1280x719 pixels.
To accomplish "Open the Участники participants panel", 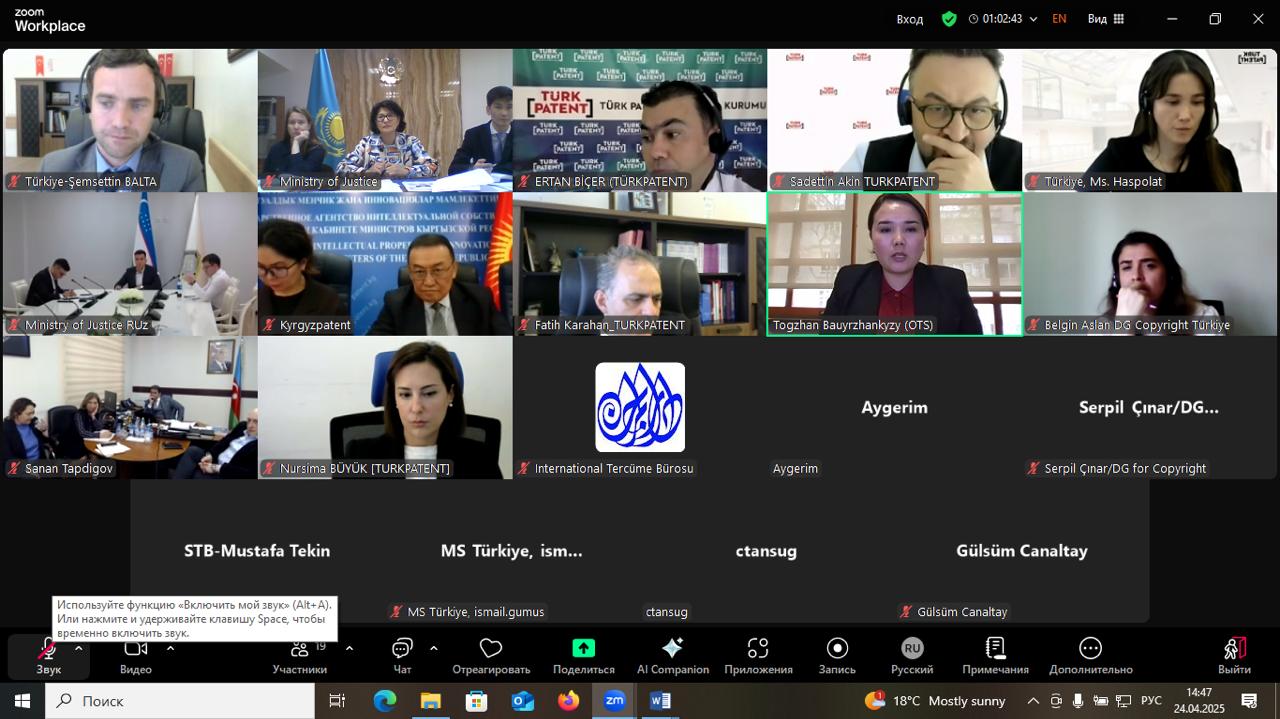I will (x=300, y=657).
